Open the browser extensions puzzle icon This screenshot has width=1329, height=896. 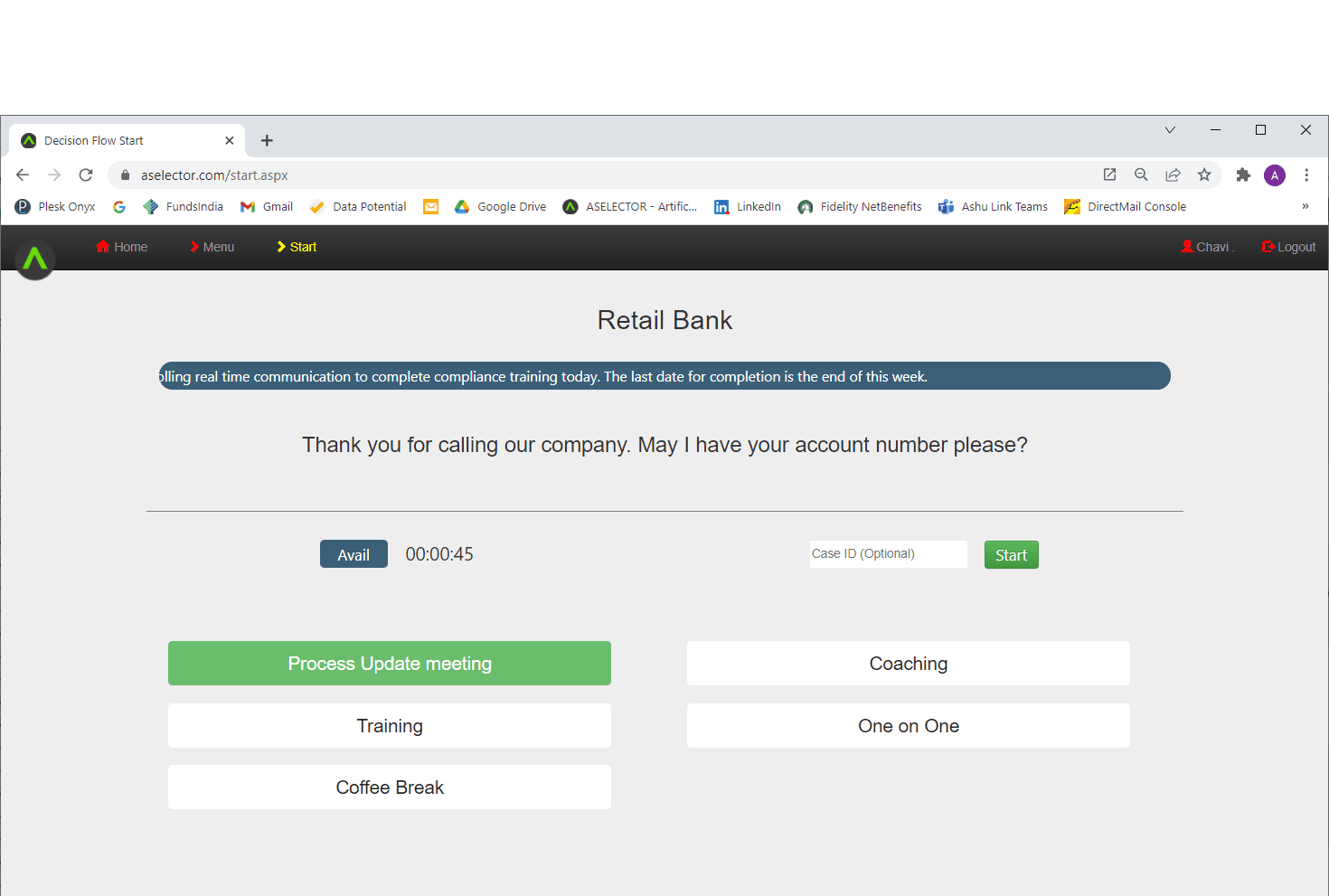(x=1243, y=175)
